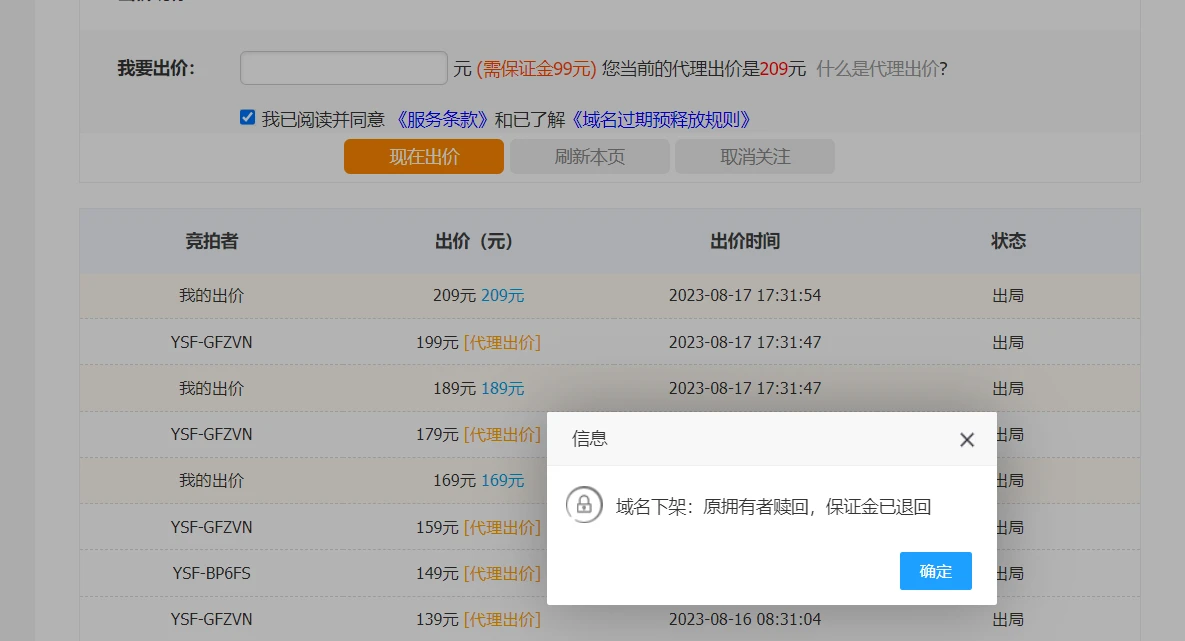Select the 竞拍者 column header

coord(211,241)
